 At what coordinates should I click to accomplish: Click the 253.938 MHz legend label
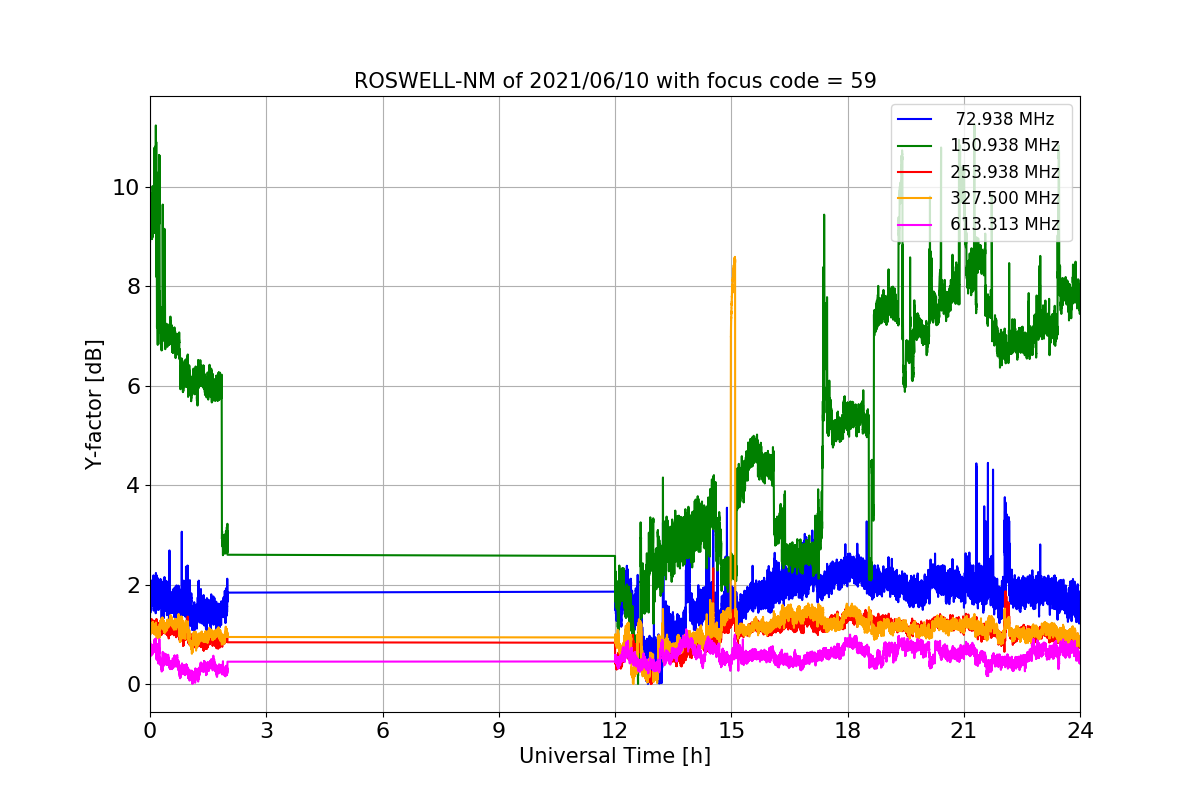[1005, 172]
